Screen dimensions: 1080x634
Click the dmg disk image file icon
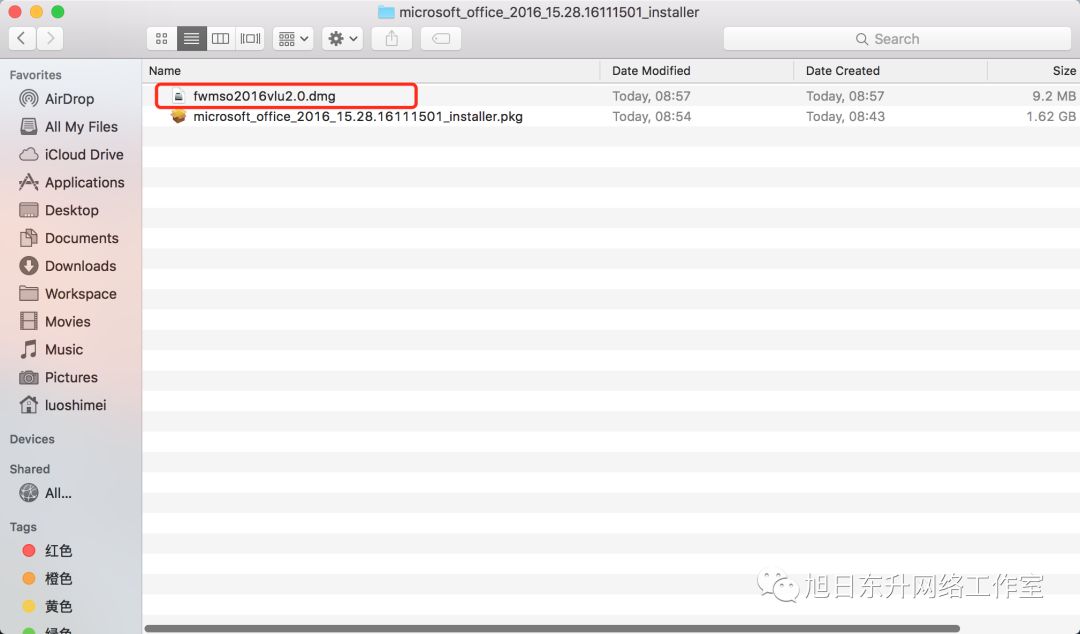point(178,96)
